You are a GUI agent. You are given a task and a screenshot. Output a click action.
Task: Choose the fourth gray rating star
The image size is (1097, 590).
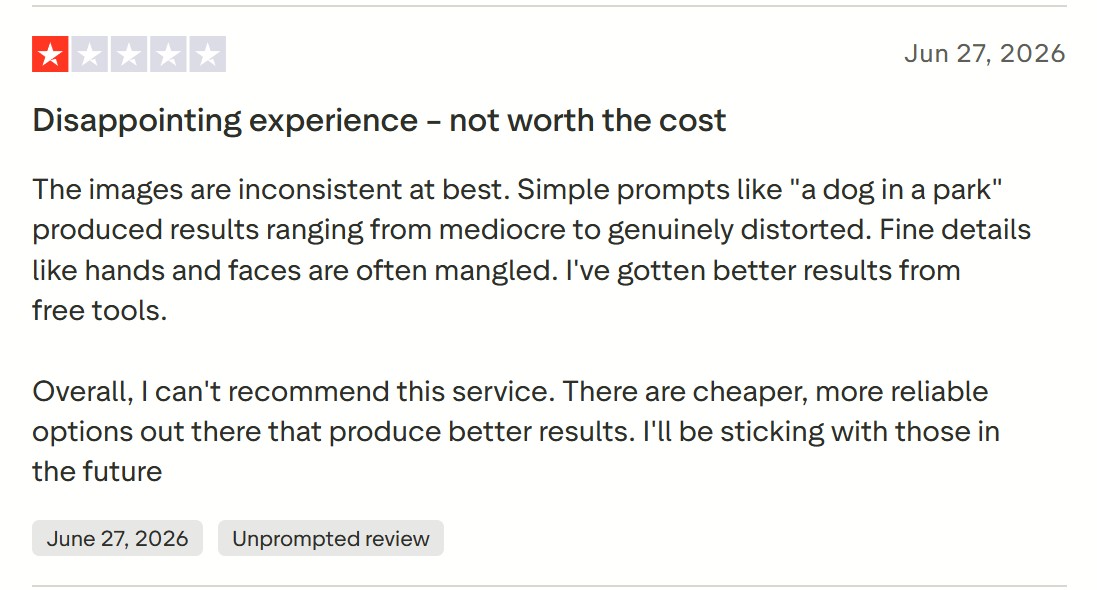click(x=168, y=54)
